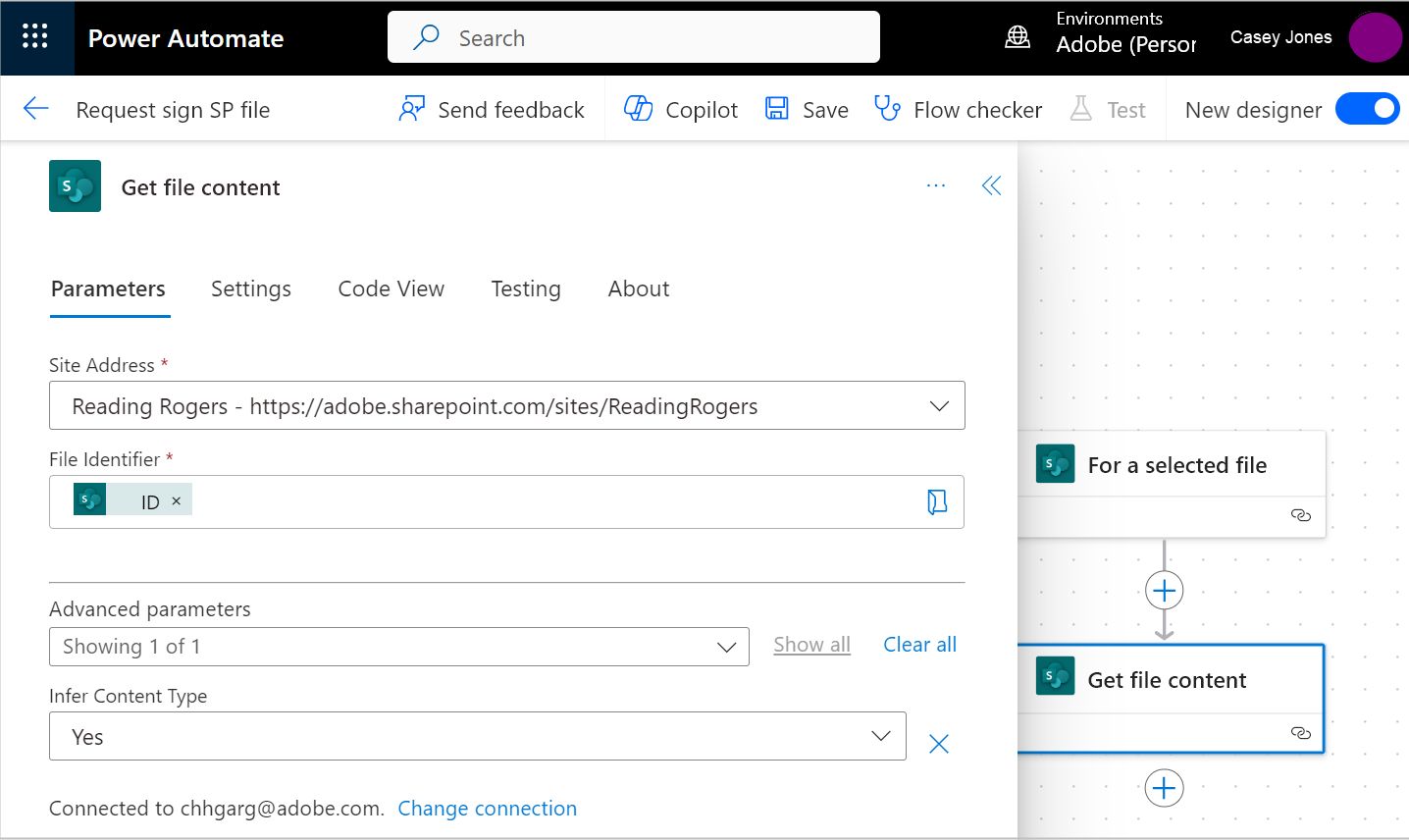Turn off the New designer toggle
Image resolution: width=1409 pixels, height=840 pixels.
[1367, 109]
